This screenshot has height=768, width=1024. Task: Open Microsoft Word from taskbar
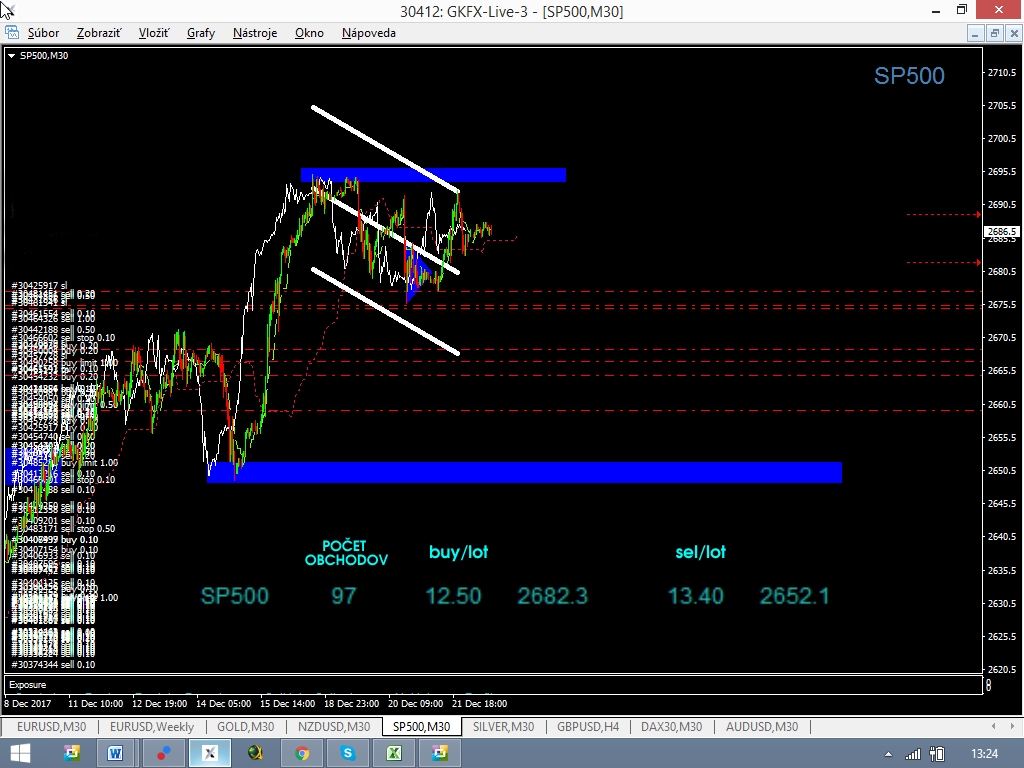pyautogui.click(x=115, y=754)
